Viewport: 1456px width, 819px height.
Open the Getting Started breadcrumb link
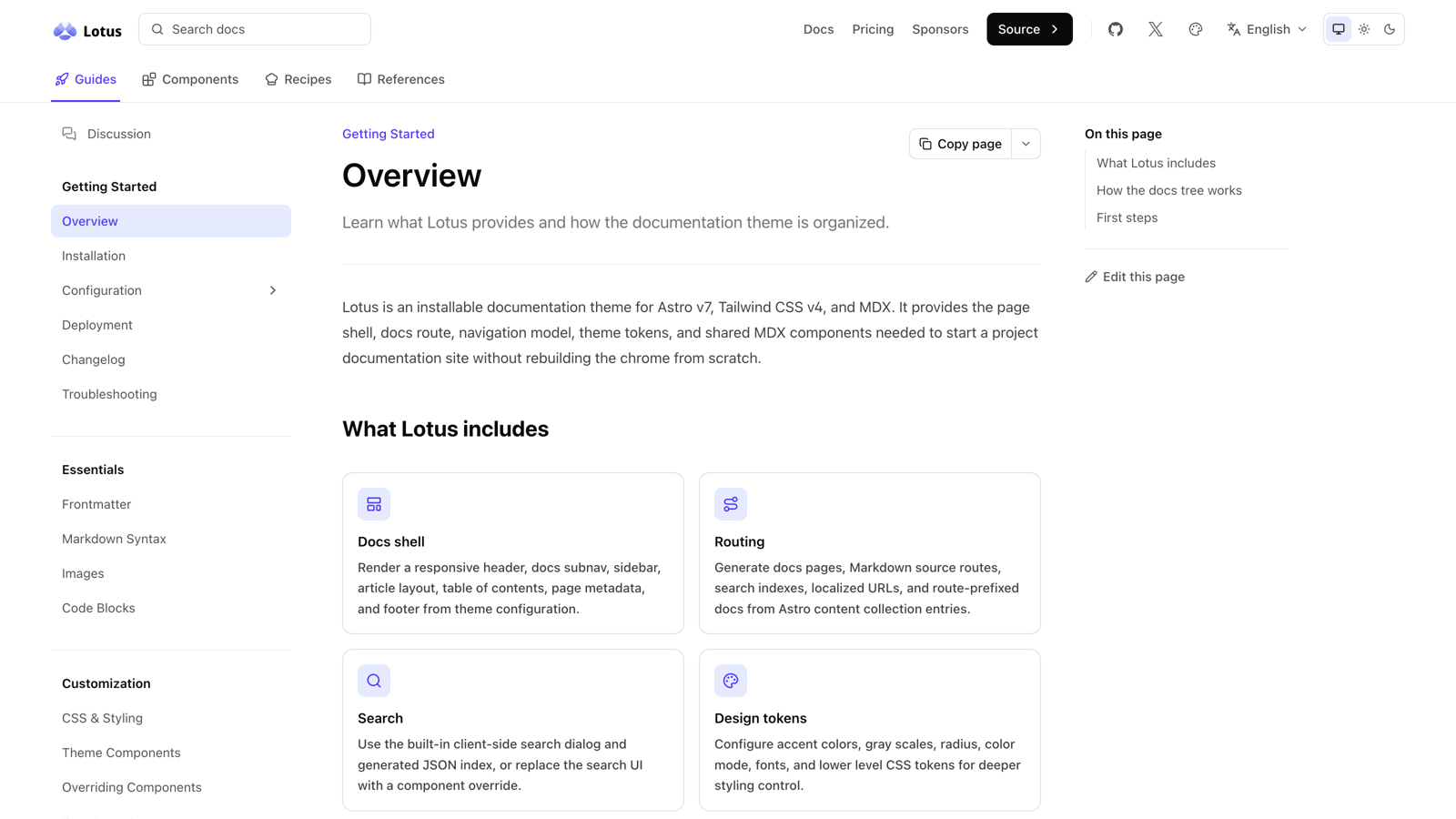[389, 134]
